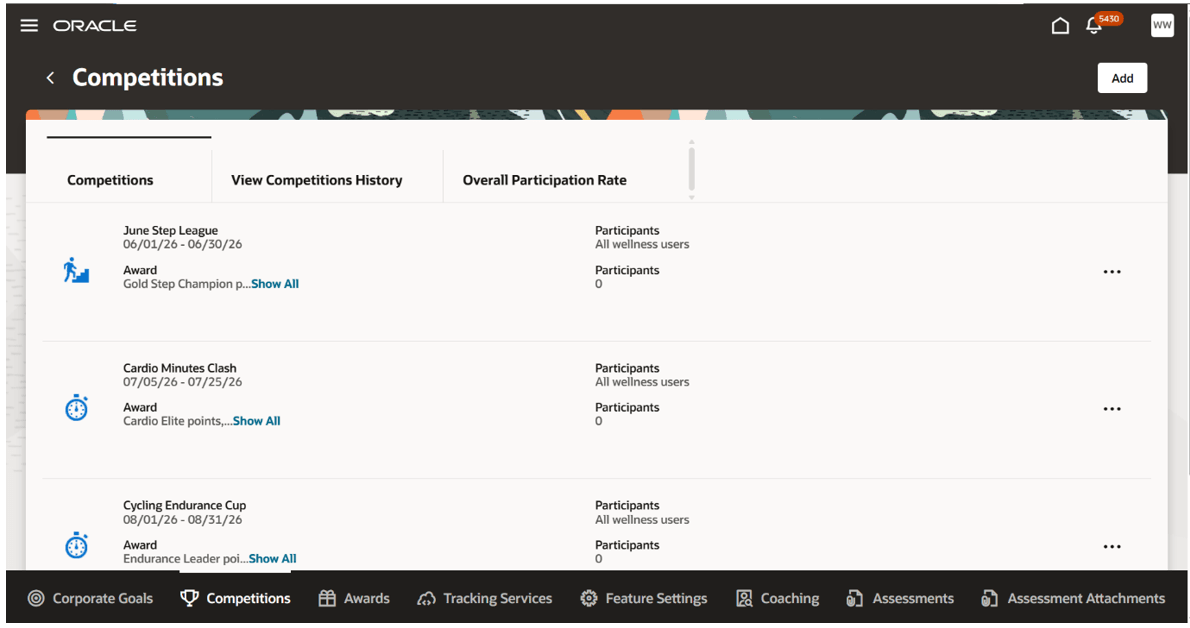Show all awards for Cycling Endurance Cup
This screenshot has height=628, width=1190.
pyautogui.click(x=272, y=559)
